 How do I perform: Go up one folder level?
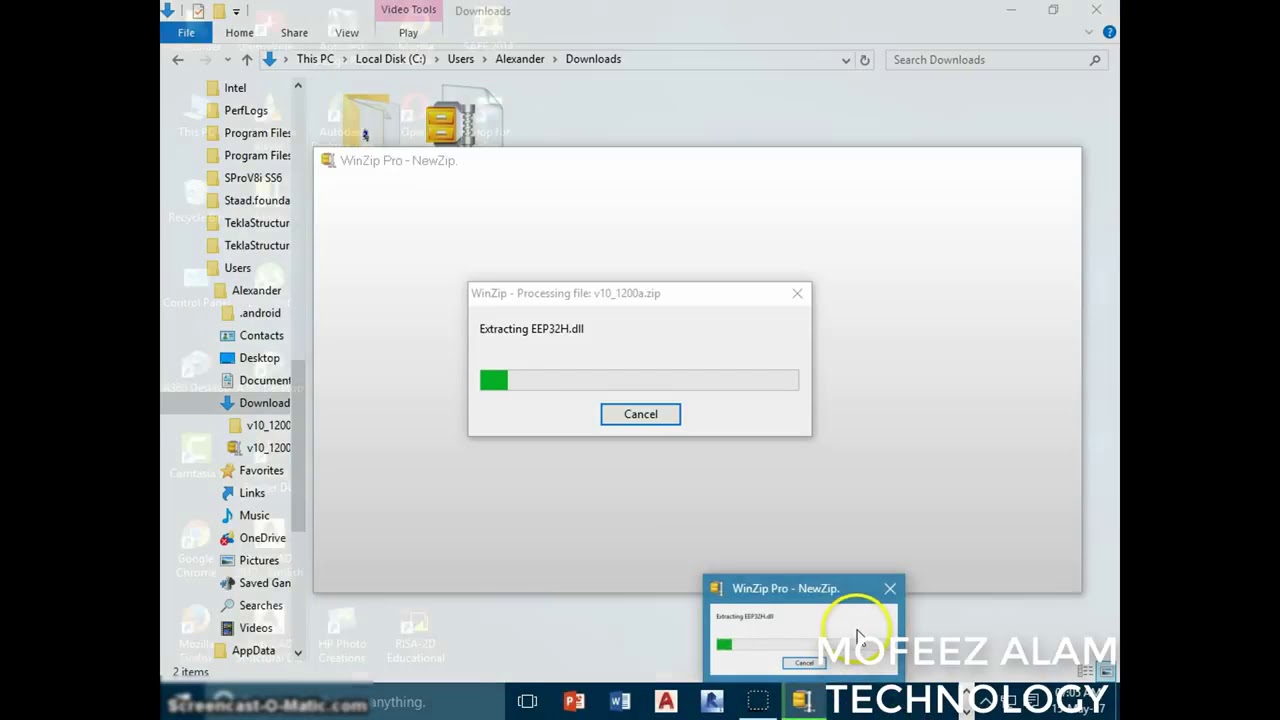point(247,60)
